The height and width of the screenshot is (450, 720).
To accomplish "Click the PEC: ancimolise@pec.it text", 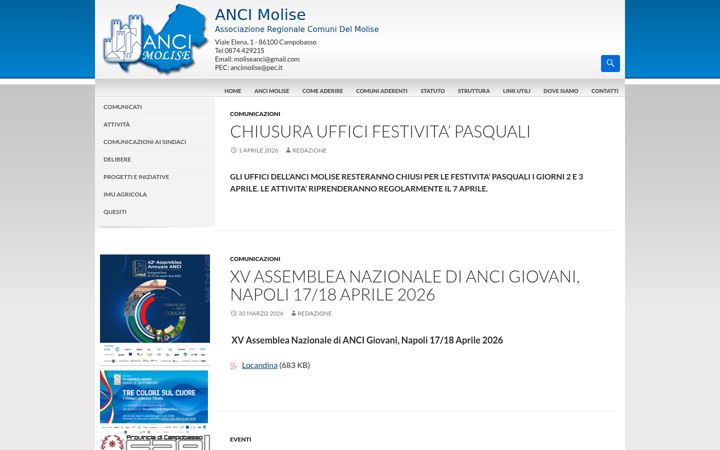I will pyautogui.click(x=248, y=68).
